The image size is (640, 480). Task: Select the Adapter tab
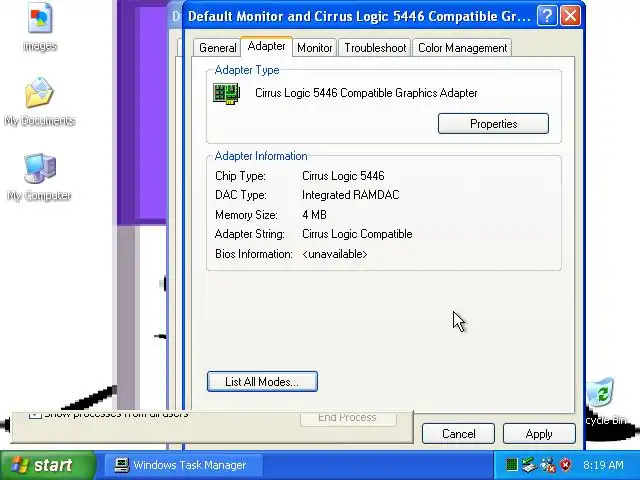[x=267, y=46]
